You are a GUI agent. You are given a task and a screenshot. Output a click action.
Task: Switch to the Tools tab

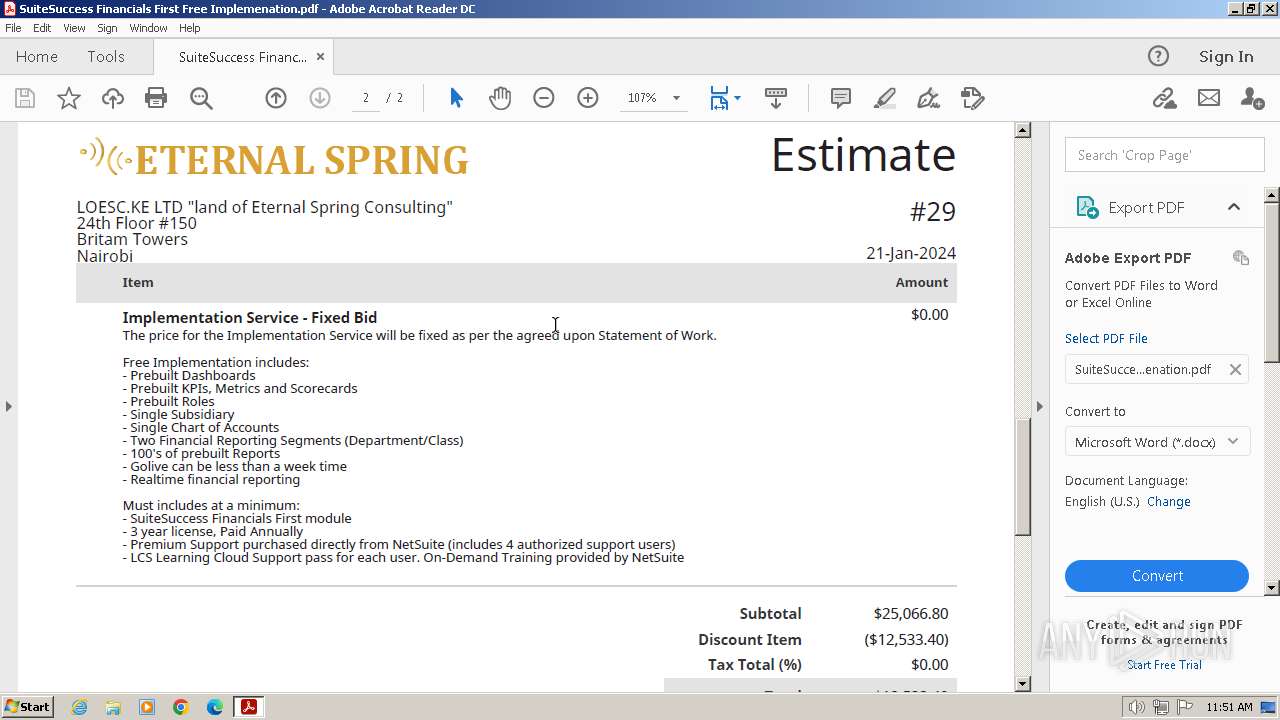(106, 57)
